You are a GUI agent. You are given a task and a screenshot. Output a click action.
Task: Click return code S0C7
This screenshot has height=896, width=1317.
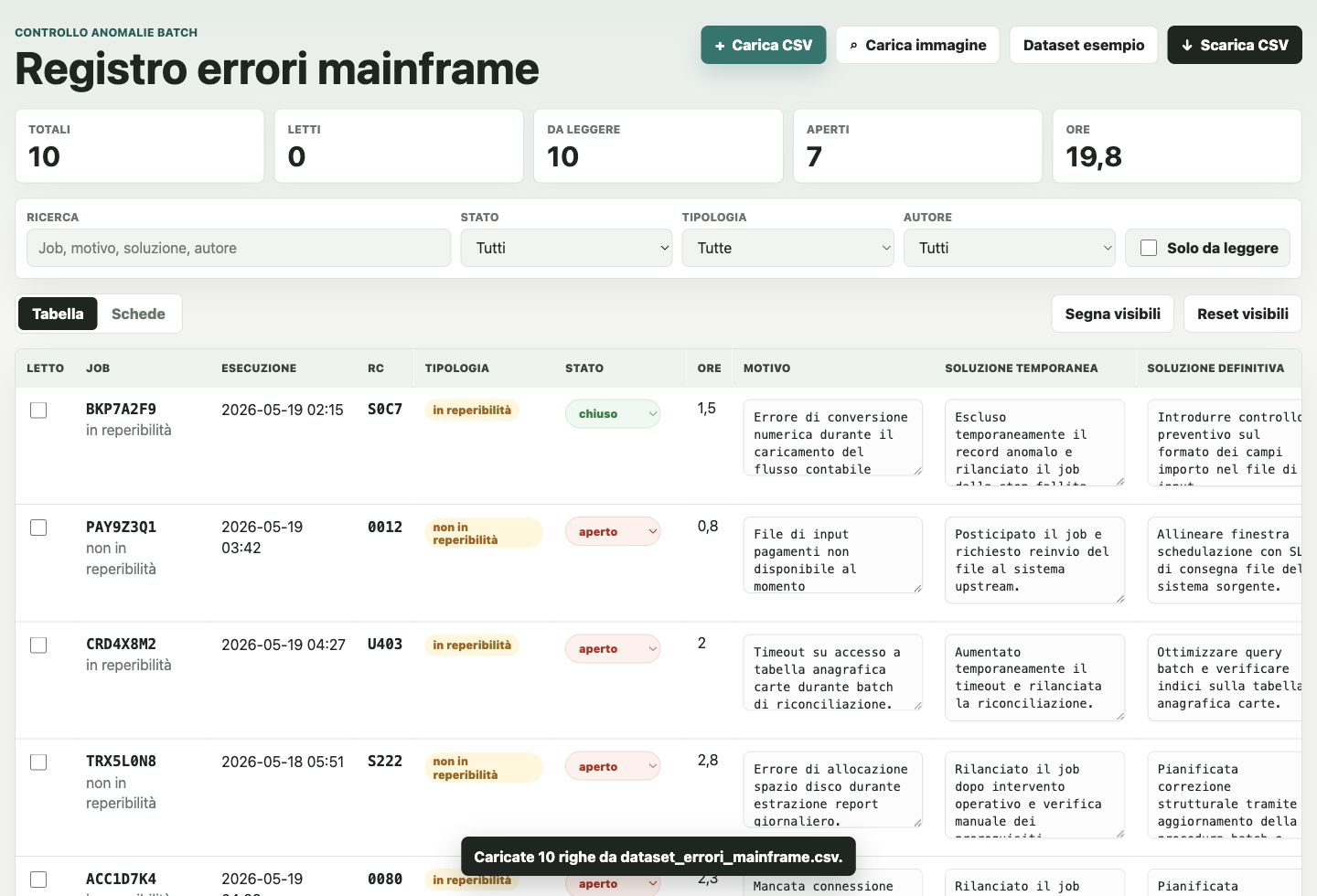tap(385, 410)
